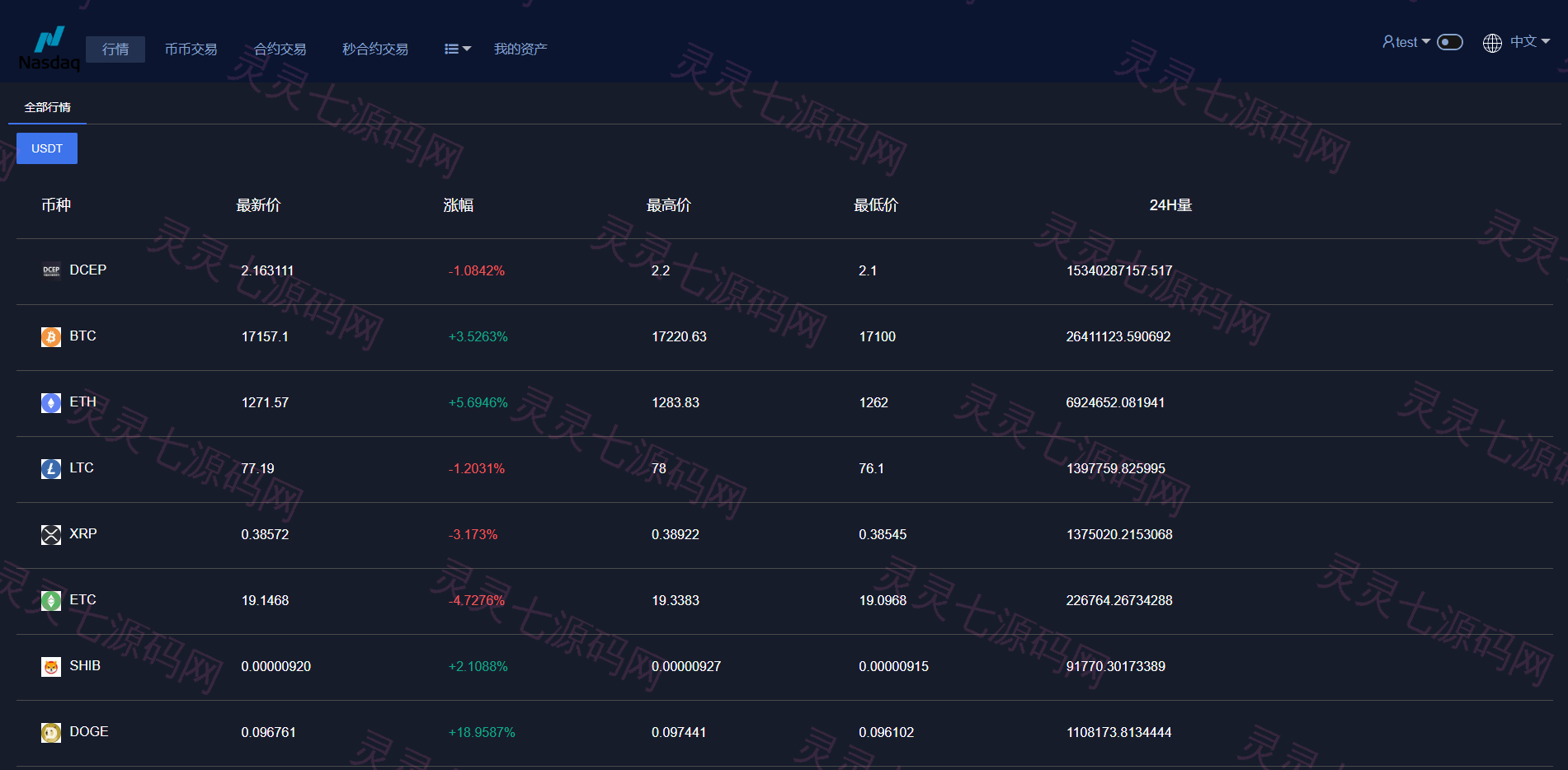The image size is (1568, 770).
Task: Click the XRP low price 0.38545
Action: pos(883,534)
